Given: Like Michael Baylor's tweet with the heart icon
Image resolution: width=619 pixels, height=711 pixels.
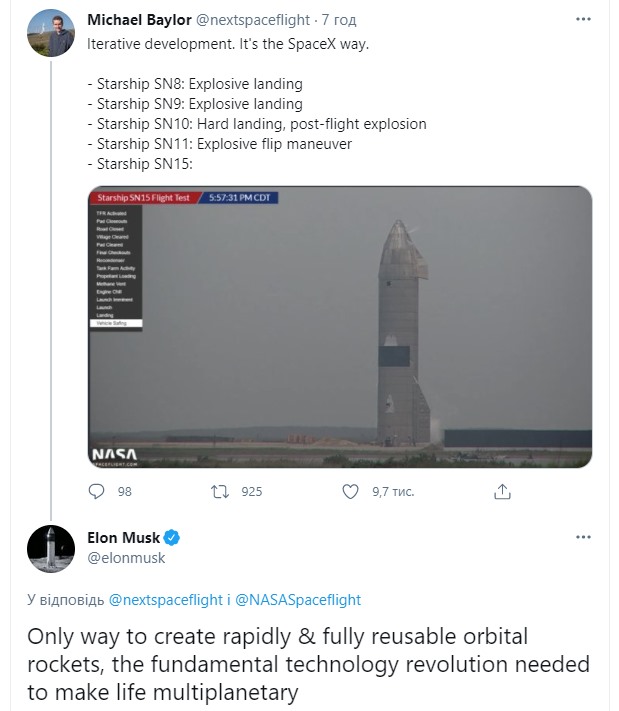Looking at the screenshot, I should 350,492.
